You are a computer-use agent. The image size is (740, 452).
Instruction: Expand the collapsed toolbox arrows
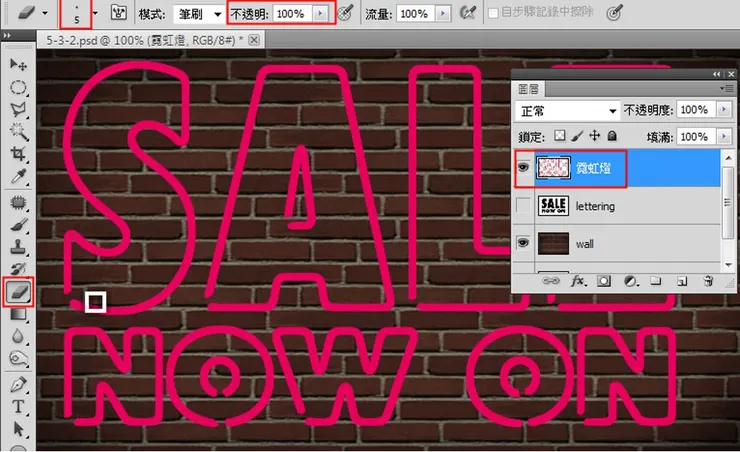7,35
